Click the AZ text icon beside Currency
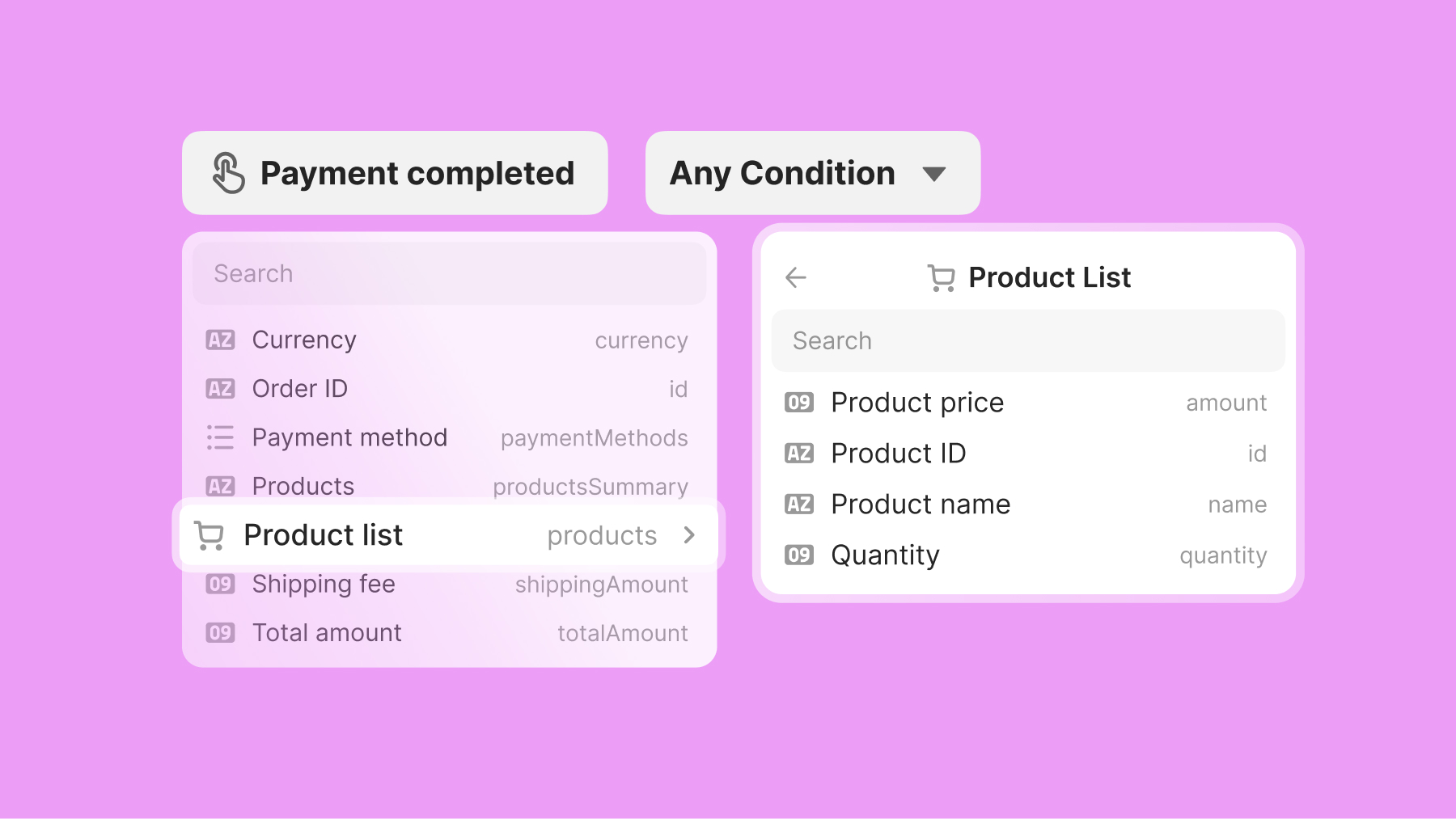This screenshot has height=819, width=1456. click(220, 340)
